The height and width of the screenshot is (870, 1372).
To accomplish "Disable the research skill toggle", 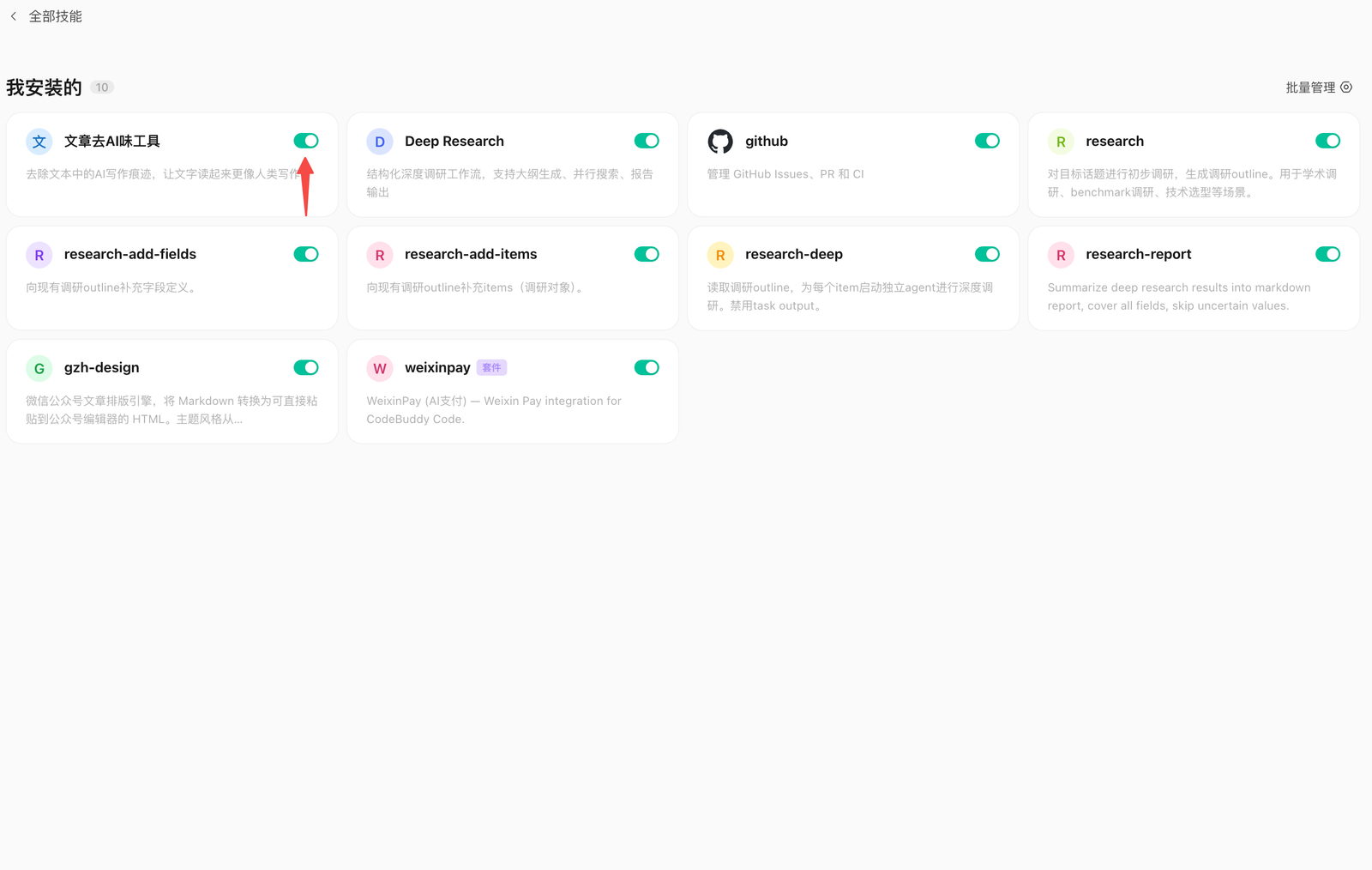I will tap(1327, 141).
